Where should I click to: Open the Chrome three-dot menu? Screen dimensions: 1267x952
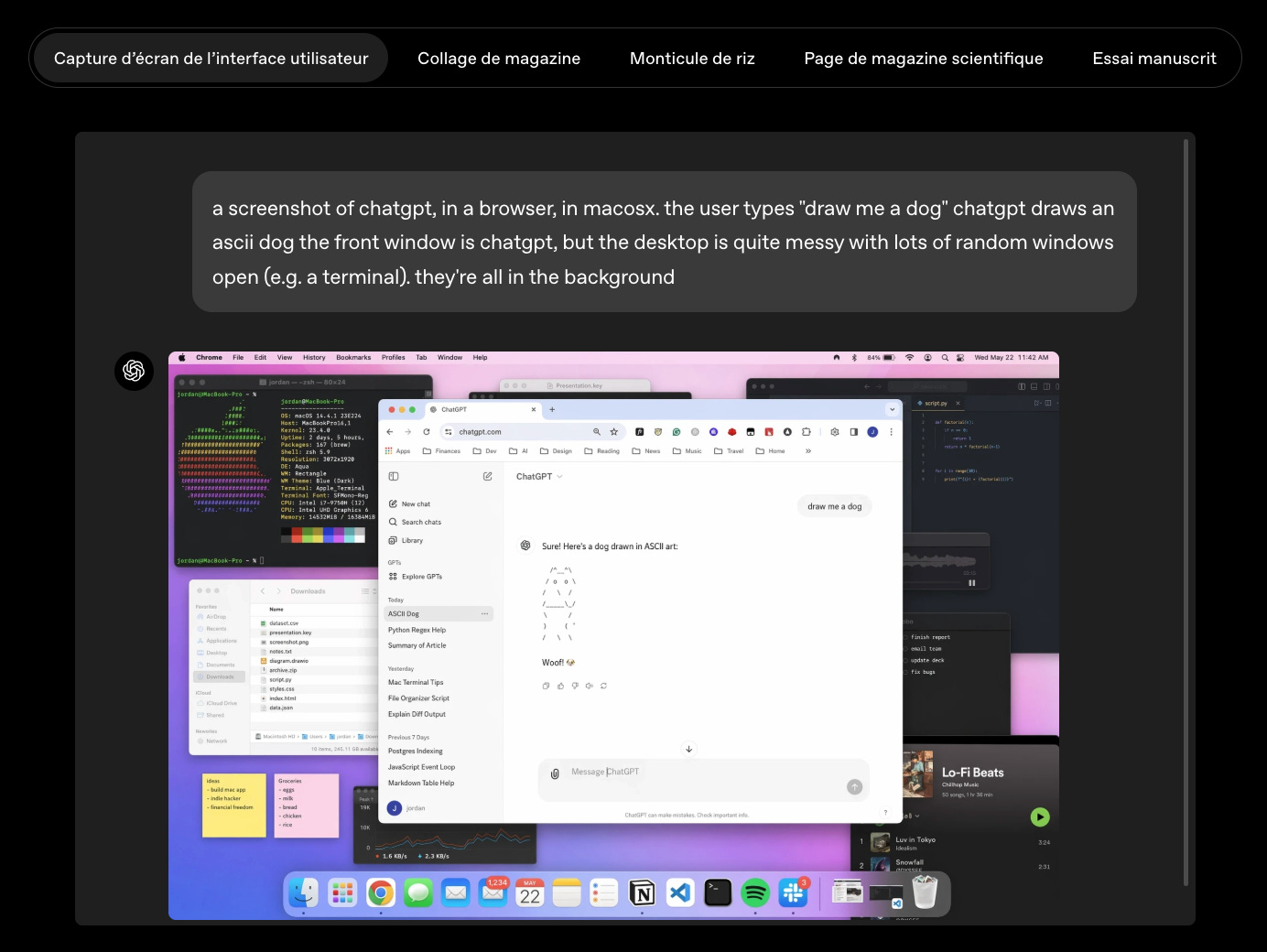tap(891, 432)
